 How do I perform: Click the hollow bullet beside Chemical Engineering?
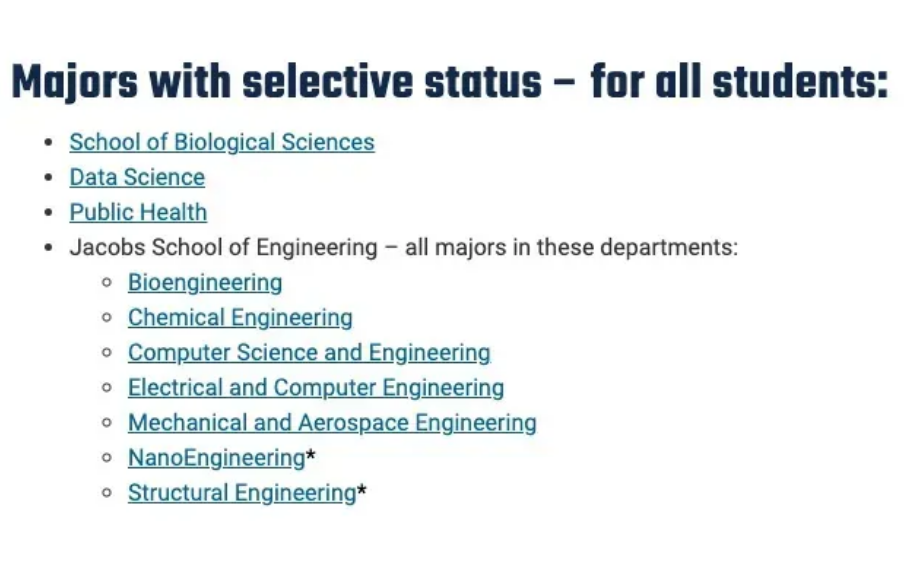pos(106,318)
